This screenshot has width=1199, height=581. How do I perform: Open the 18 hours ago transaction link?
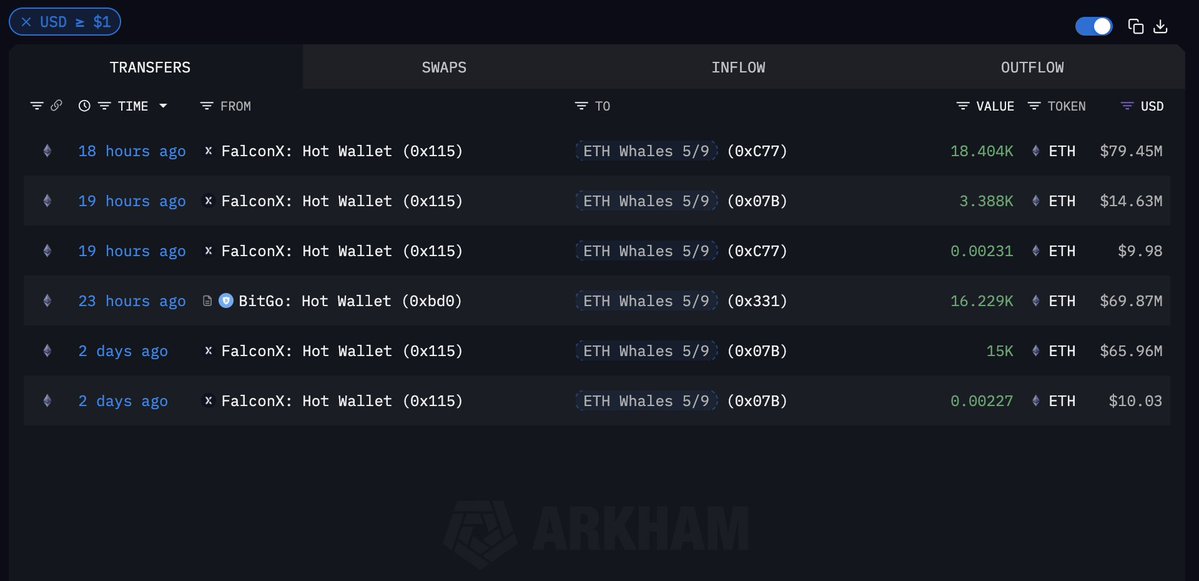[x=132, y=151]
